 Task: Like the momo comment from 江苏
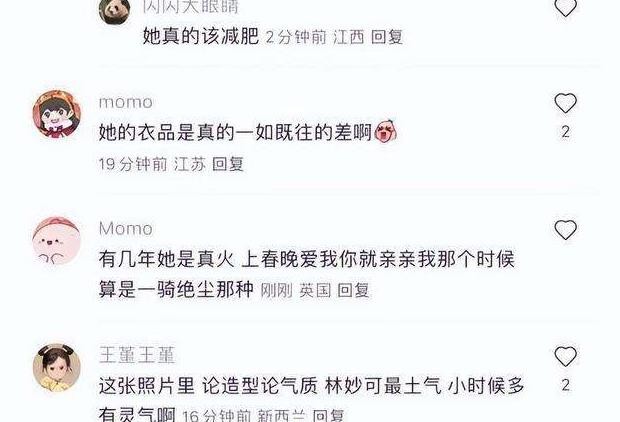(x=565, y=103)
